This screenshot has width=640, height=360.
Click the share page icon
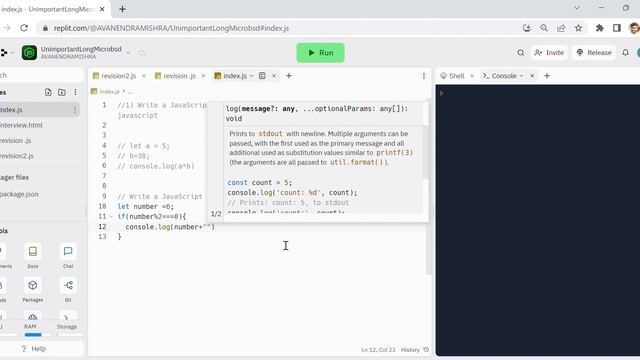(561, 28)
